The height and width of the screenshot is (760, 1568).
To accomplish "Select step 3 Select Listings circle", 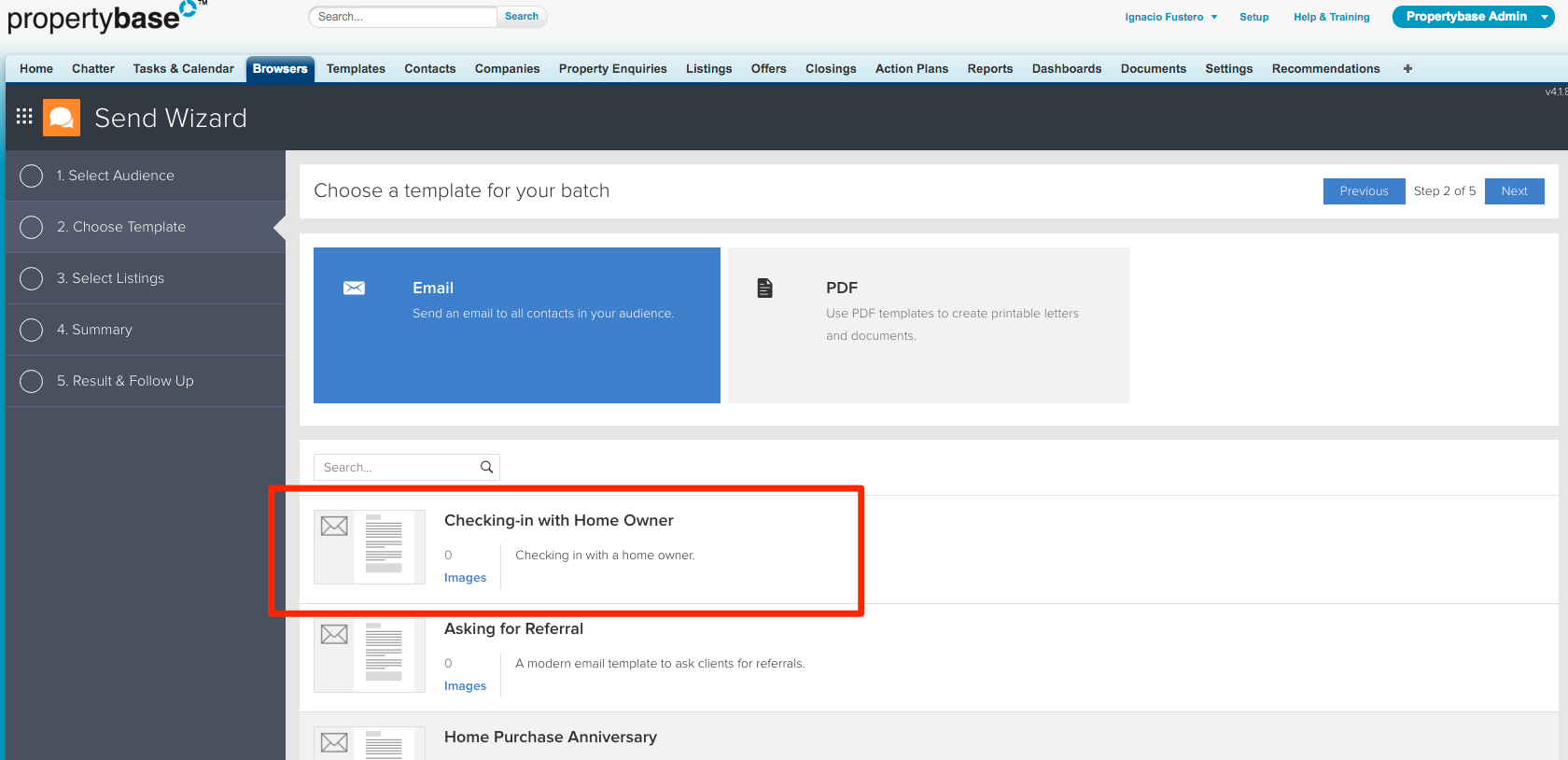I will tap(31, 278).
